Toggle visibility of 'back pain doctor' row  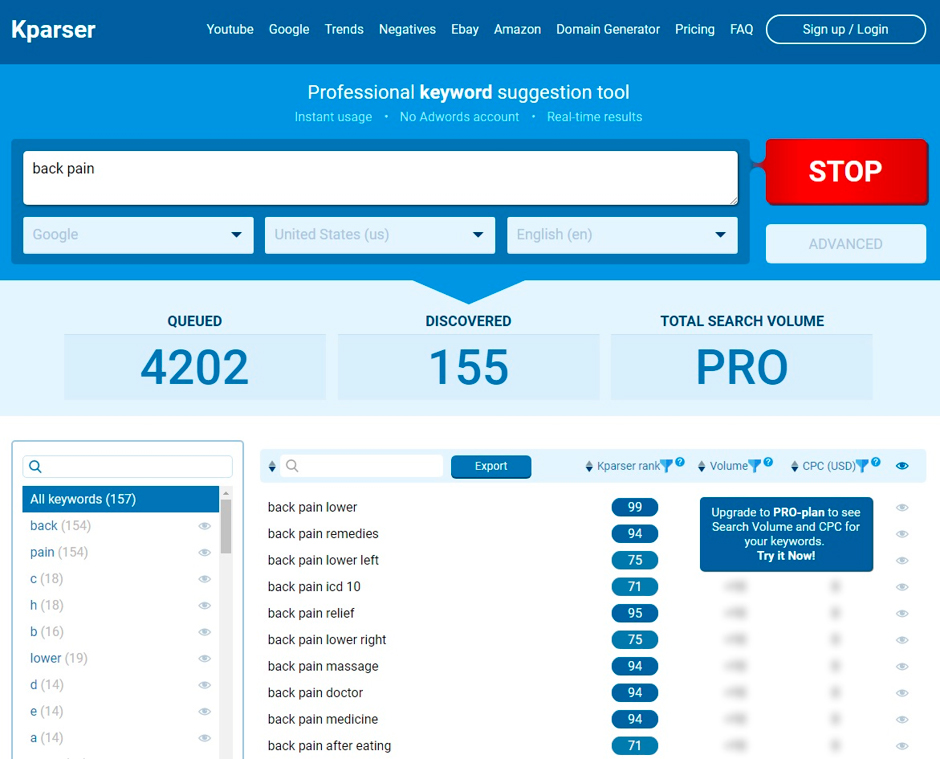tap(902, 692)
